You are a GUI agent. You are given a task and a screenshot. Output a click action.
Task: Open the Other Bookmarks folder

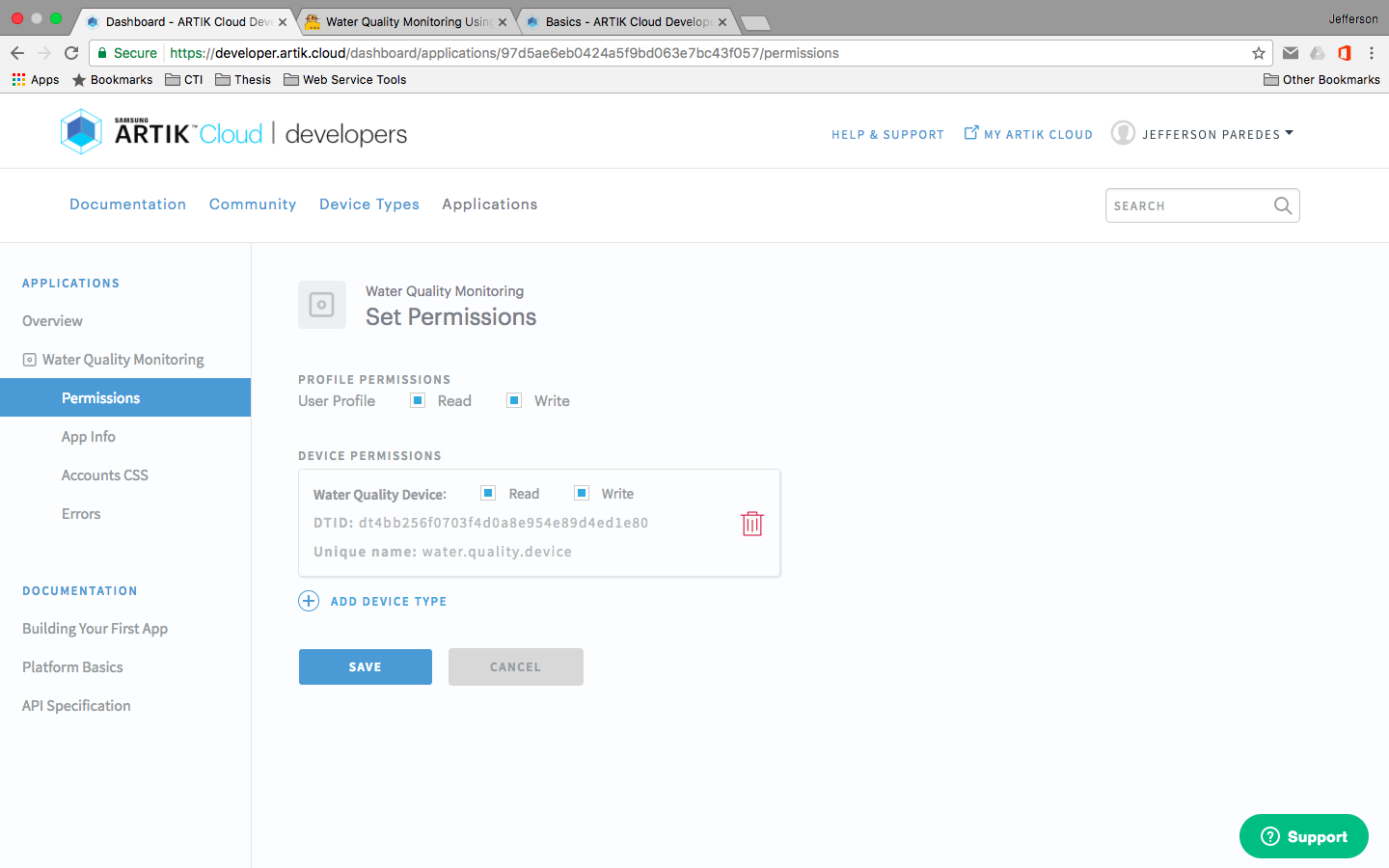point(1321,80)
